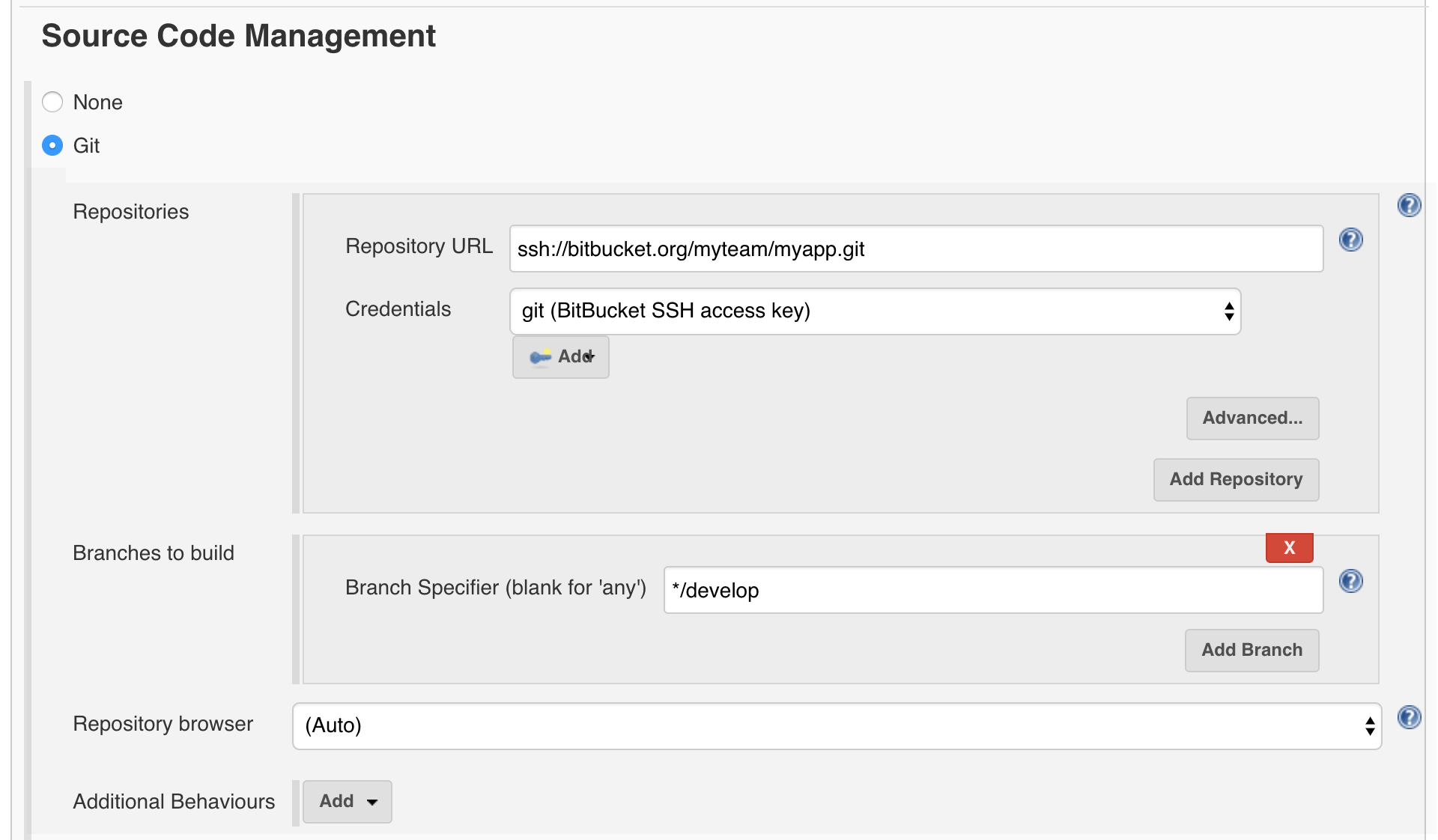Click the Add Branch button
The image size is (1438, 840).
[x=1253, y=650]
